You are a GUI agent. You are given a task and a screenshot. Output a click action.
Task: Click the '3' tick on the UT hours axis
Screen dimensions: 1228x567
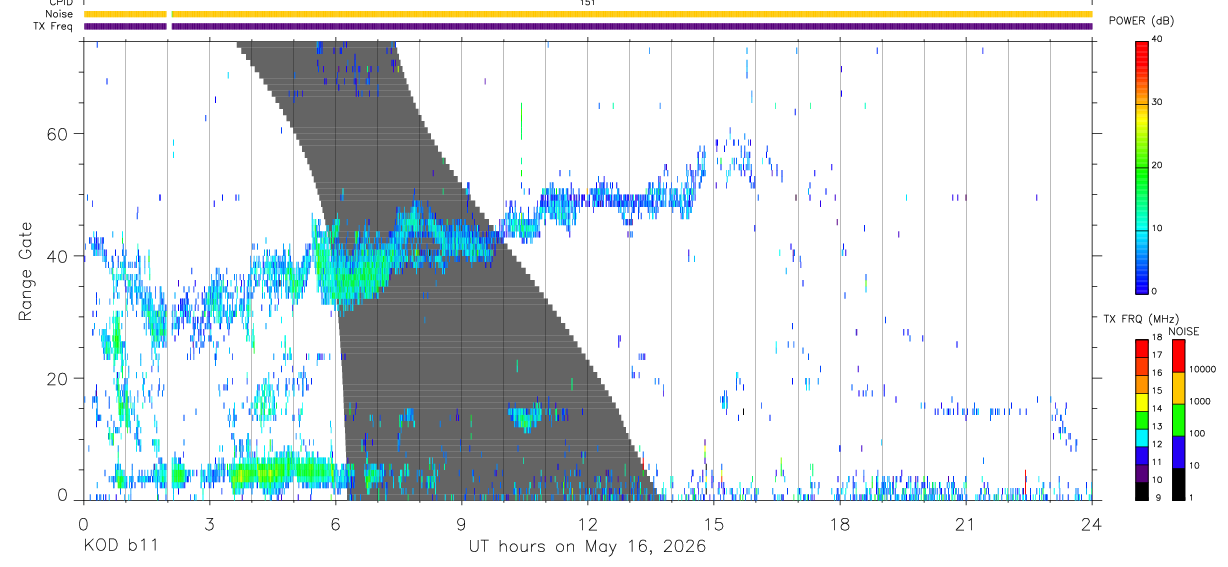[210, 524]
